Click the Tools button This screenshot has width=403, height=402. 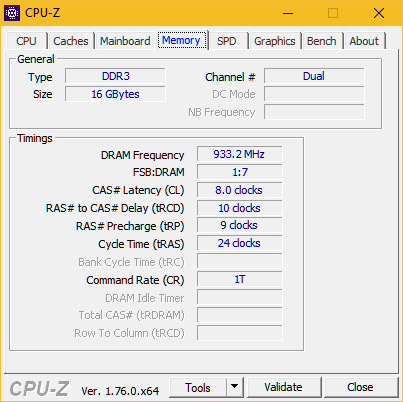pos(198,387)
